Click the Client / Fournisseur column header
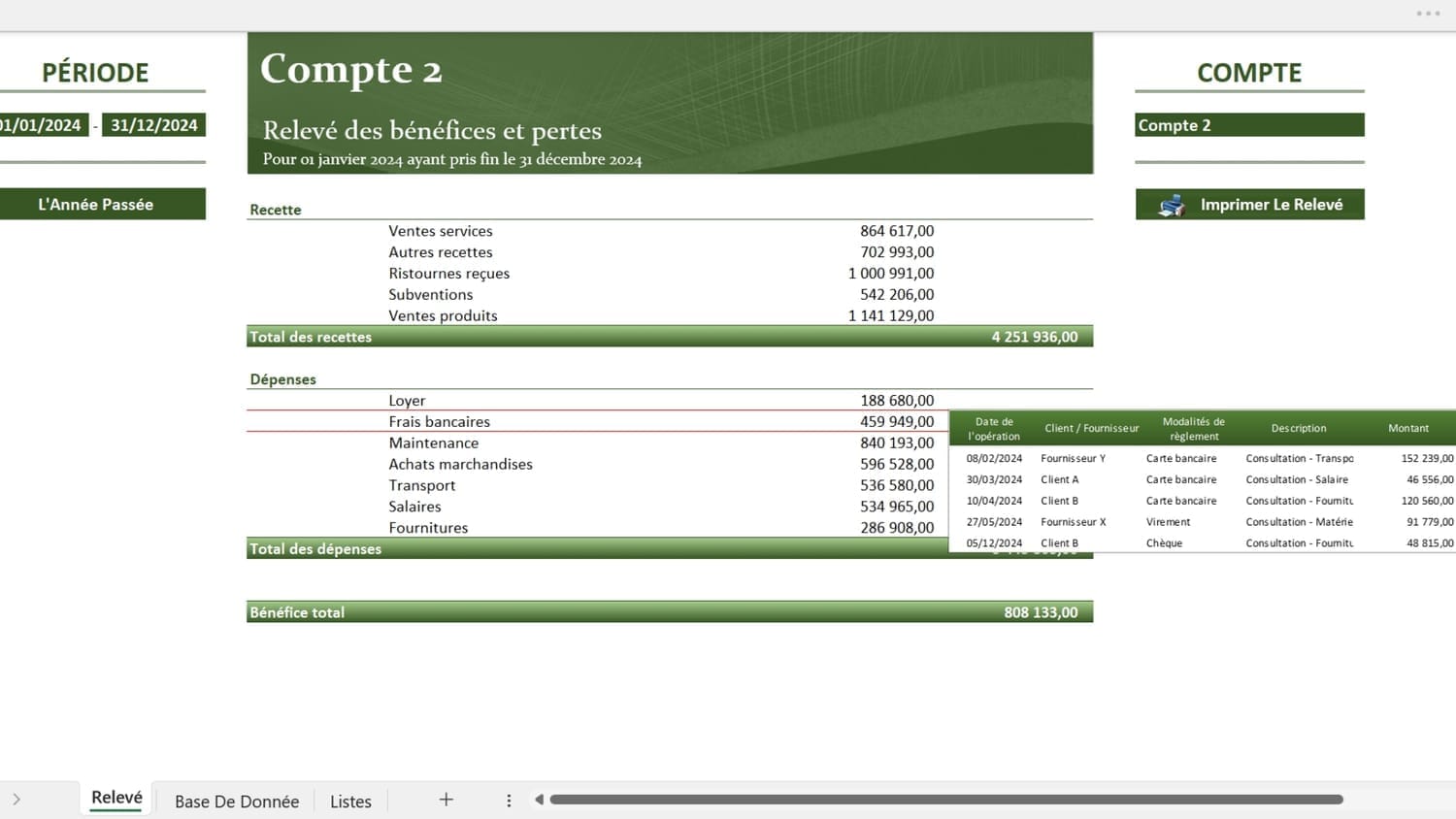This screenshot has height=819, width=1456. point(1092,429)
